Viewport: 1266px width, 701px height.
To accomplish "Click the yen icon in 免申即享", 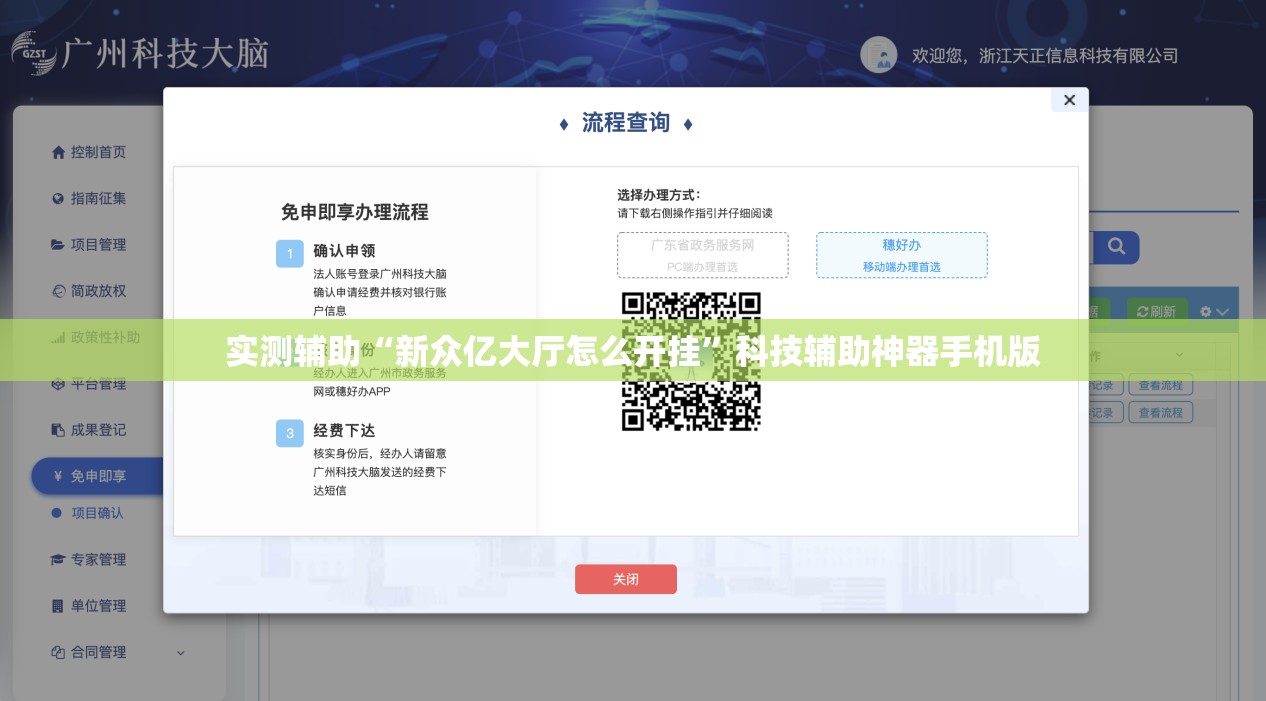I will pos(58,476).
